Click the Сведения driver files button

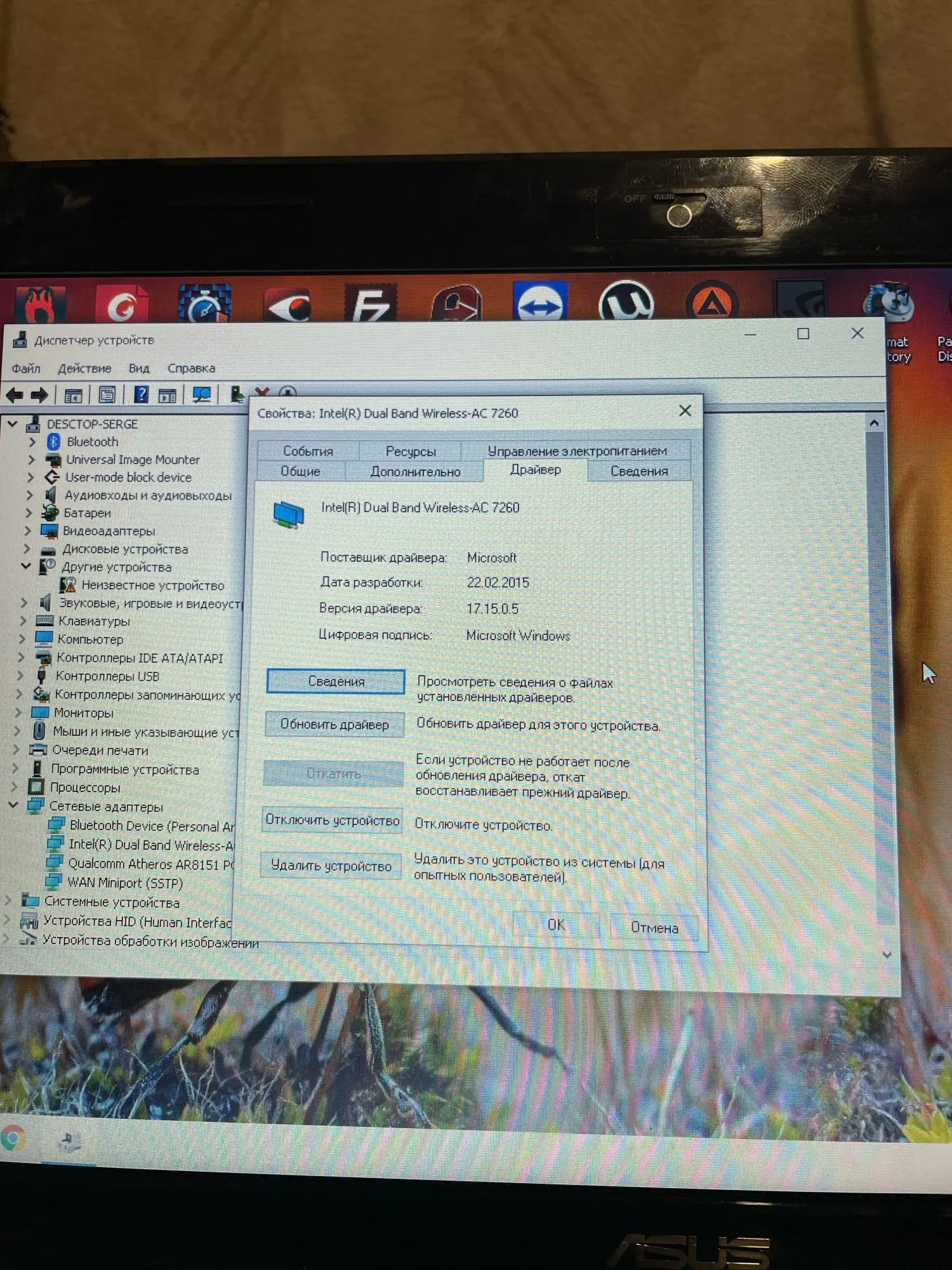tap(336, 681)
